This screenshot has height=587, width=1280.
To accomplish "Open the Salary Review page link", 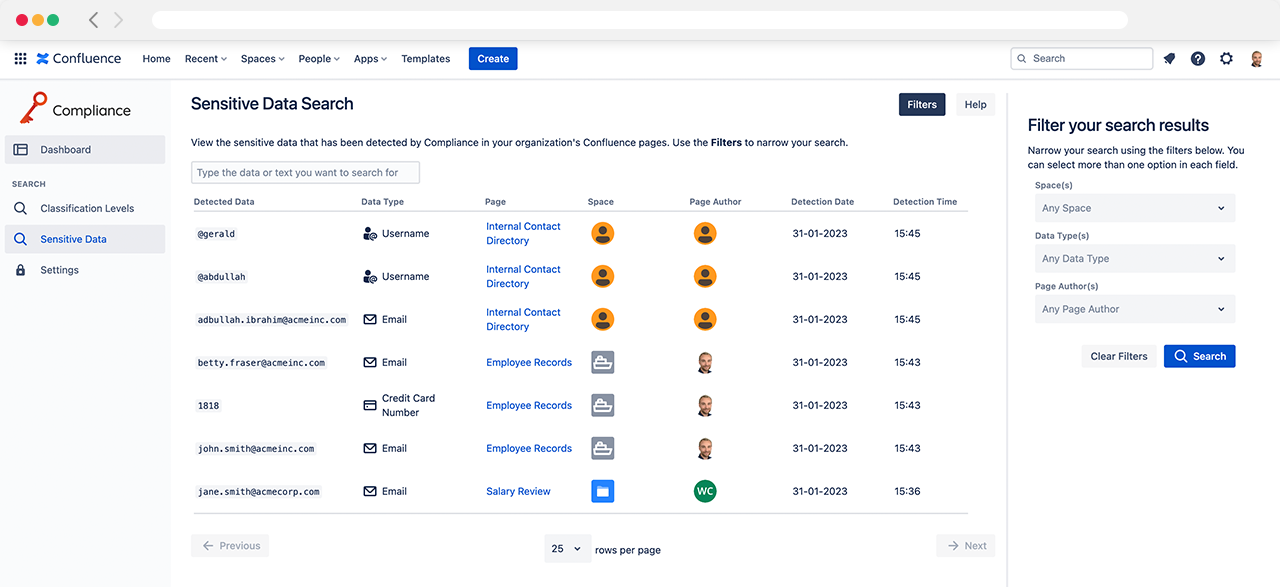I will pos(518,491).
